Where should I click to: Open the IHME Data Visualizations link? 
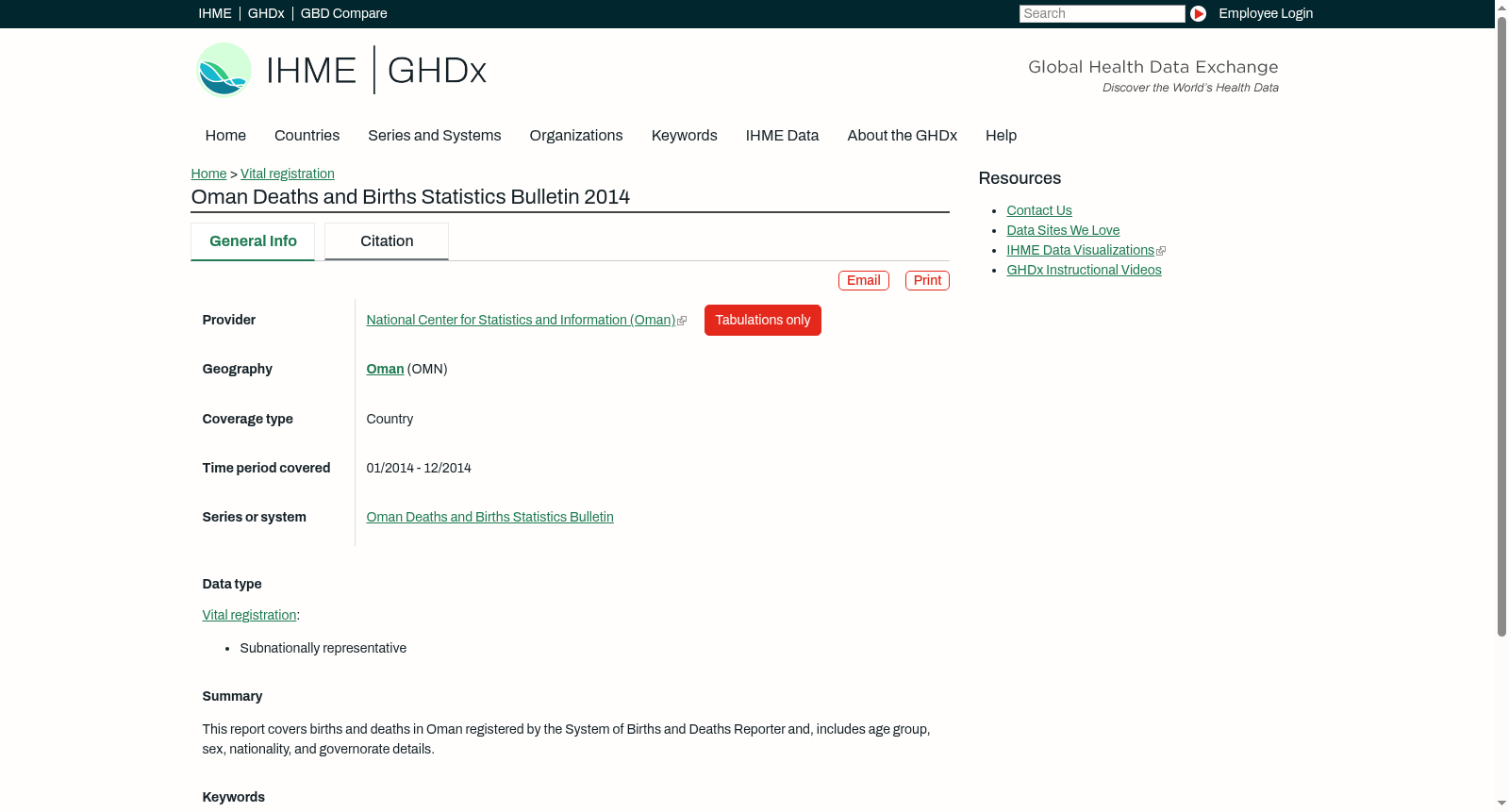point(1081,251)
